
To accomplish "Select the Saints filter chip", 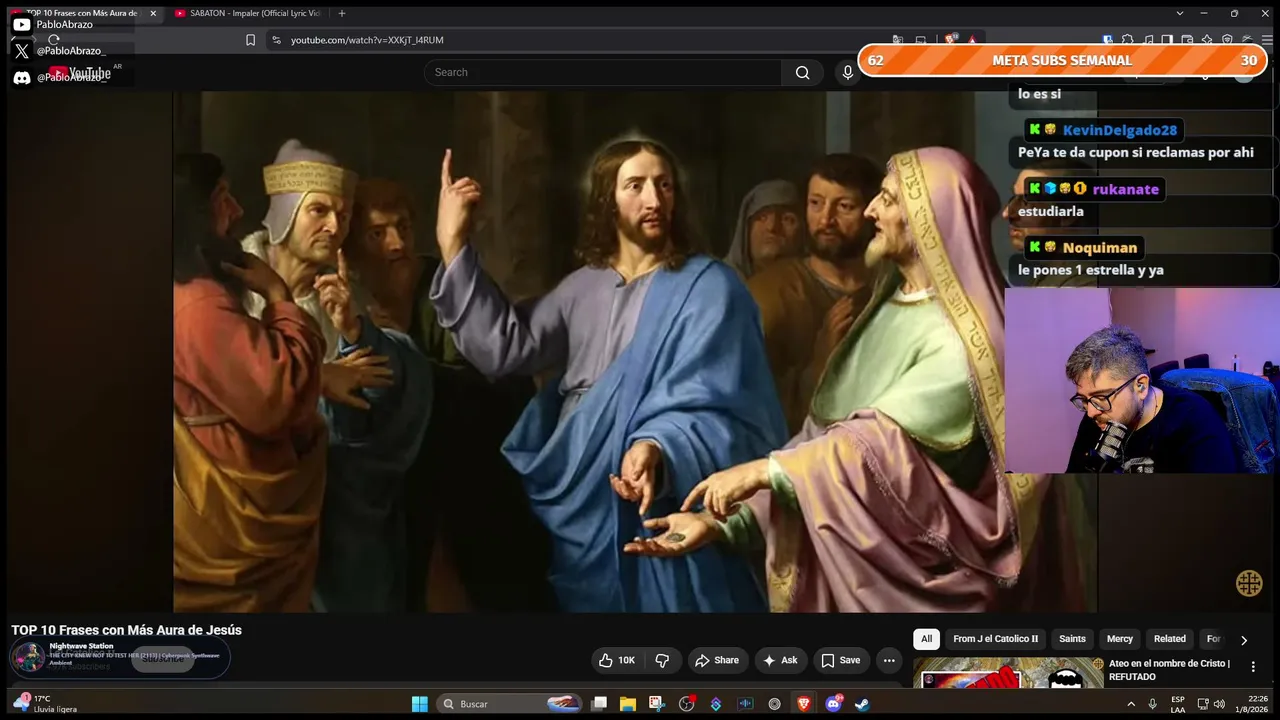I will coord(1072,639).
